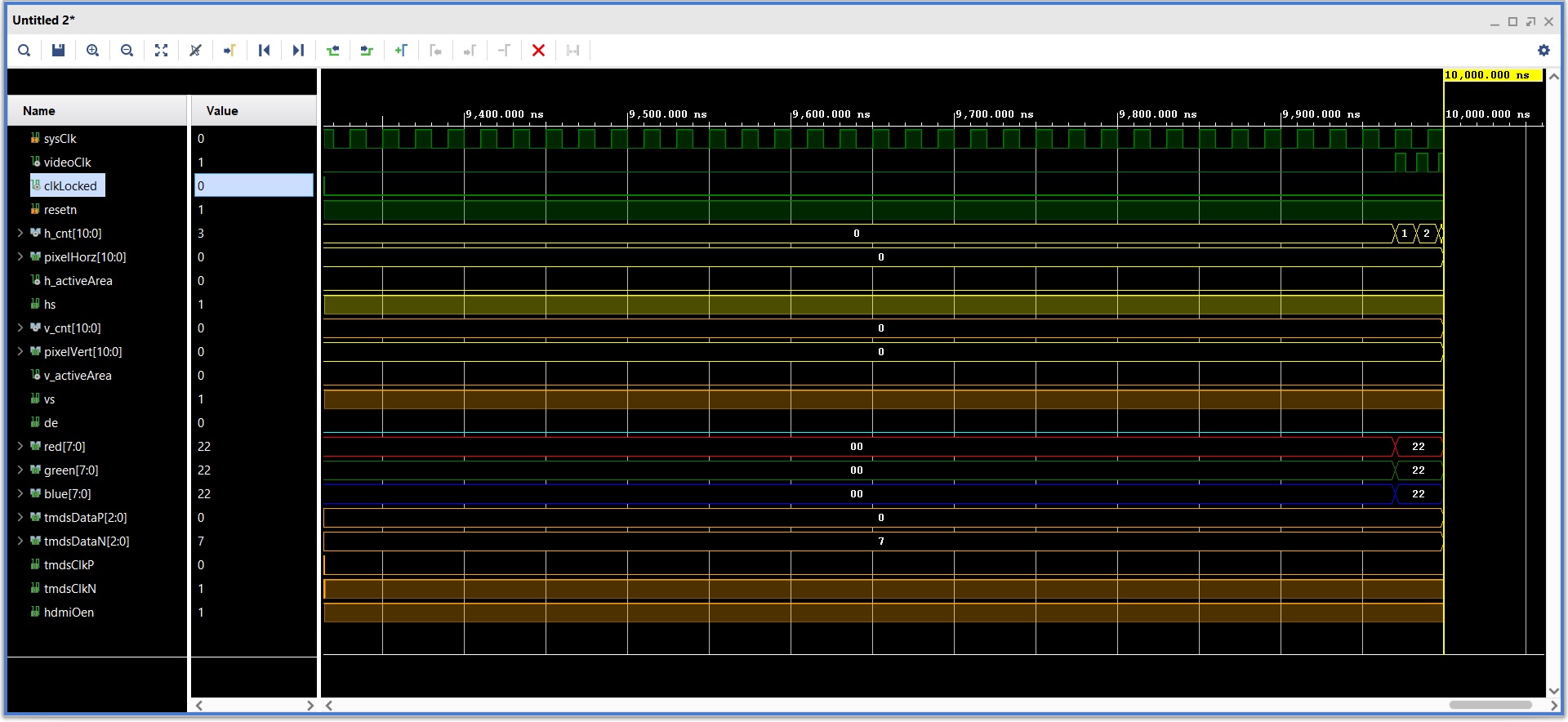The height and width of the screenshot is (722, 1568).
Task: Select the clkLocked signal
Action: (68, 186)
